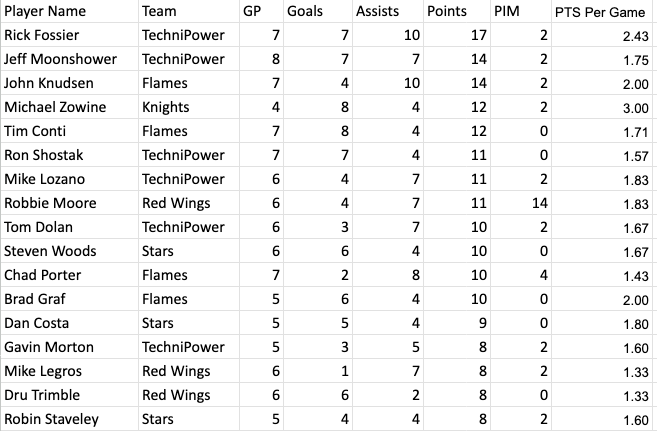Select the Assists column header

click(x=388, y=11)
